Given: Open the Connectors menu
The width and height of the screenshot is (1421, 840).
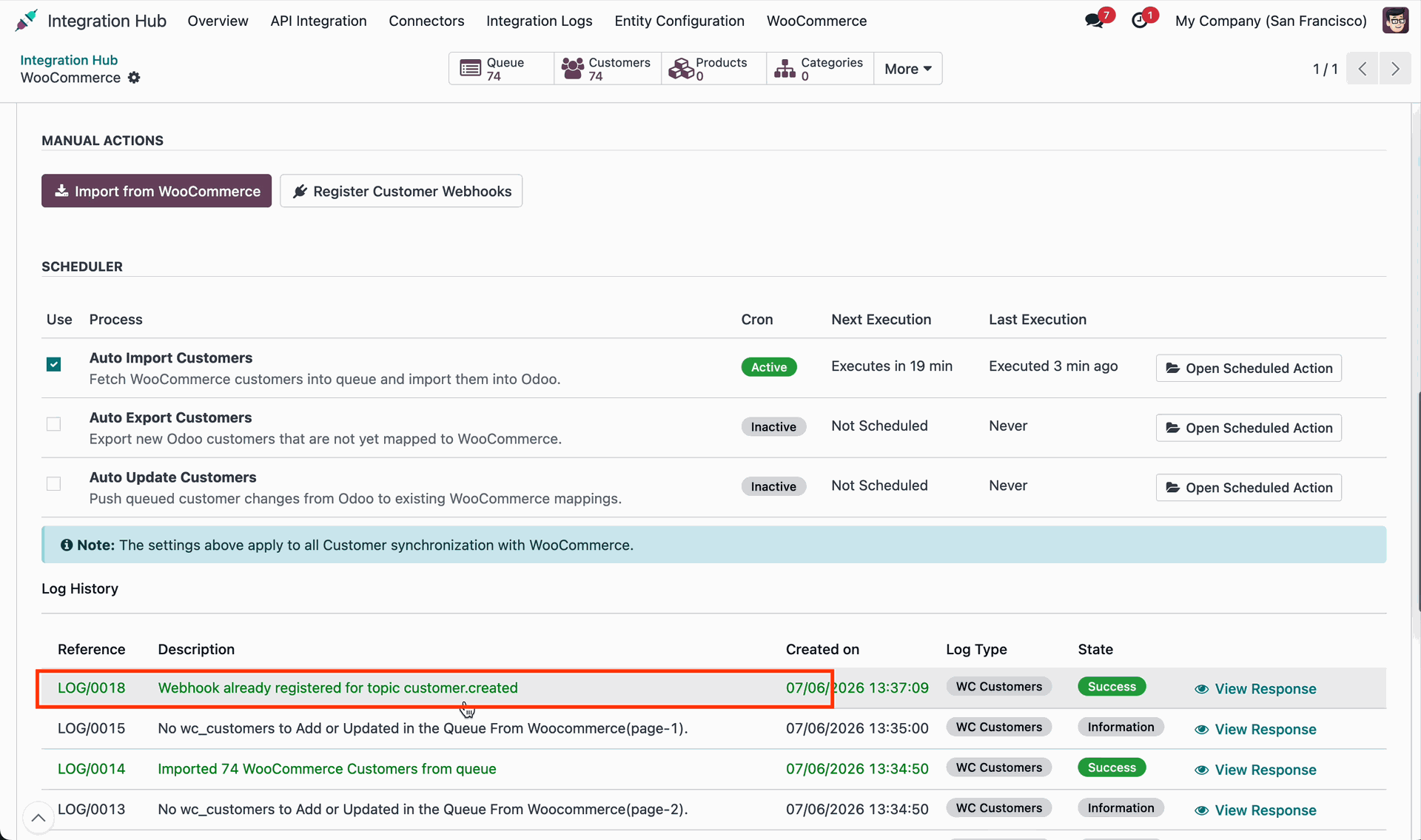Looking at the screenshot, I should (x=426, y=21).
